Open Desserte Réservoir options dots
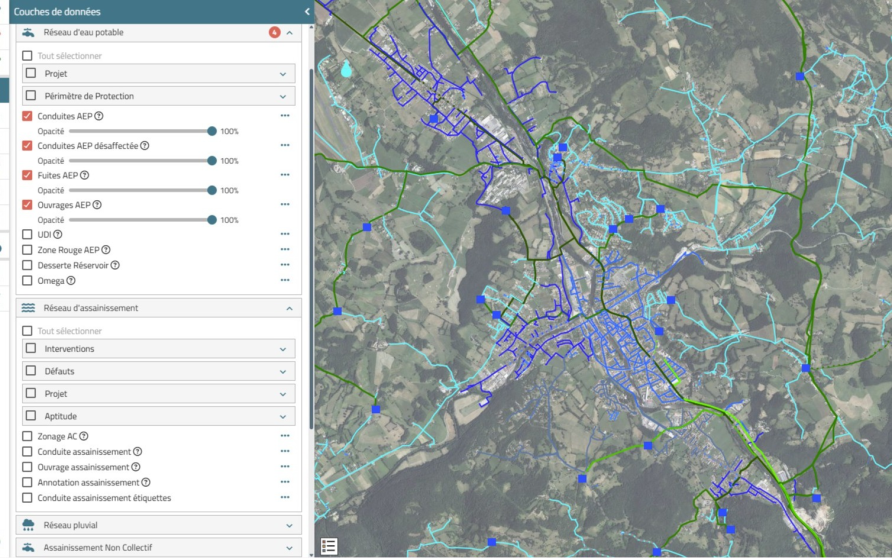Screen dimensions: 892x558 pyautogui.click(x=285, y=264)
